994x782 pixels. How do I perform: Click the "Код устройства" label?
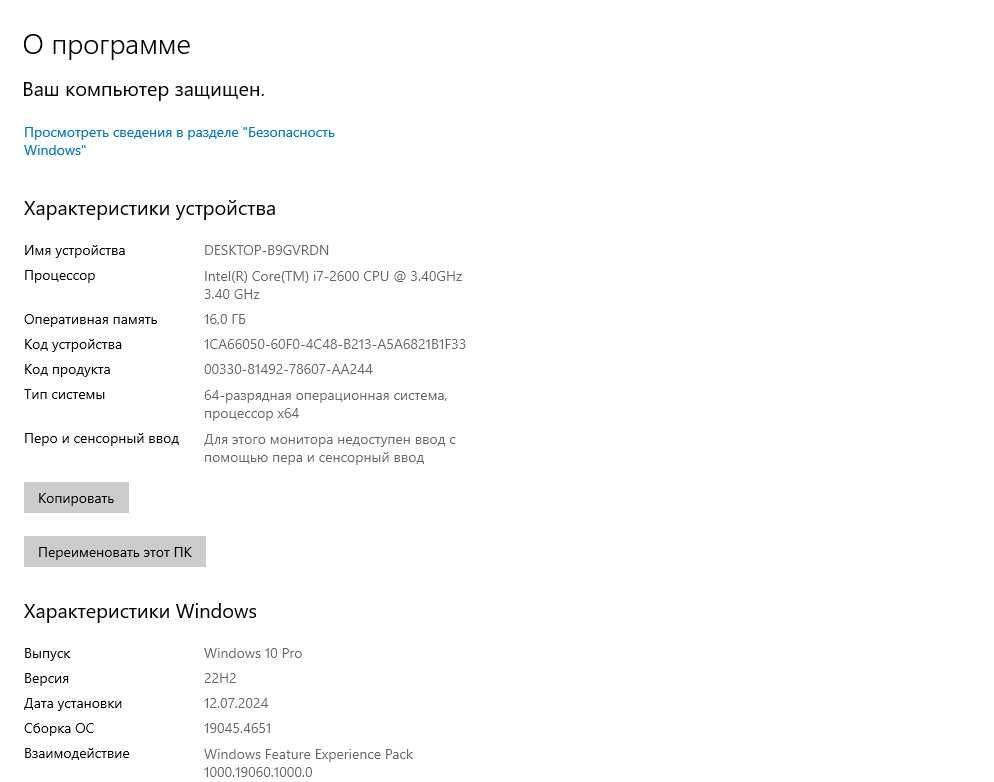[x=73, y=344]
